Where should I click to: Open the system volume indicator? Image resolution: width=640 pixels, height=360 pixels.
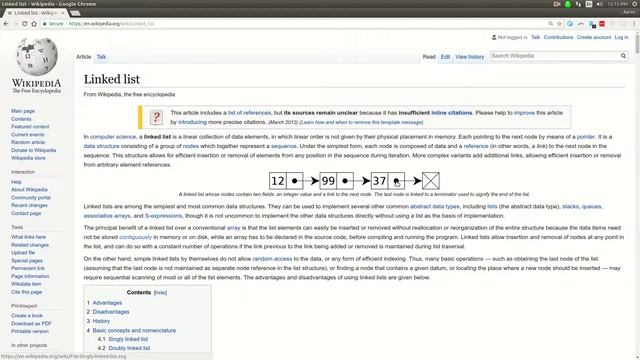click(x=599, y=4)
